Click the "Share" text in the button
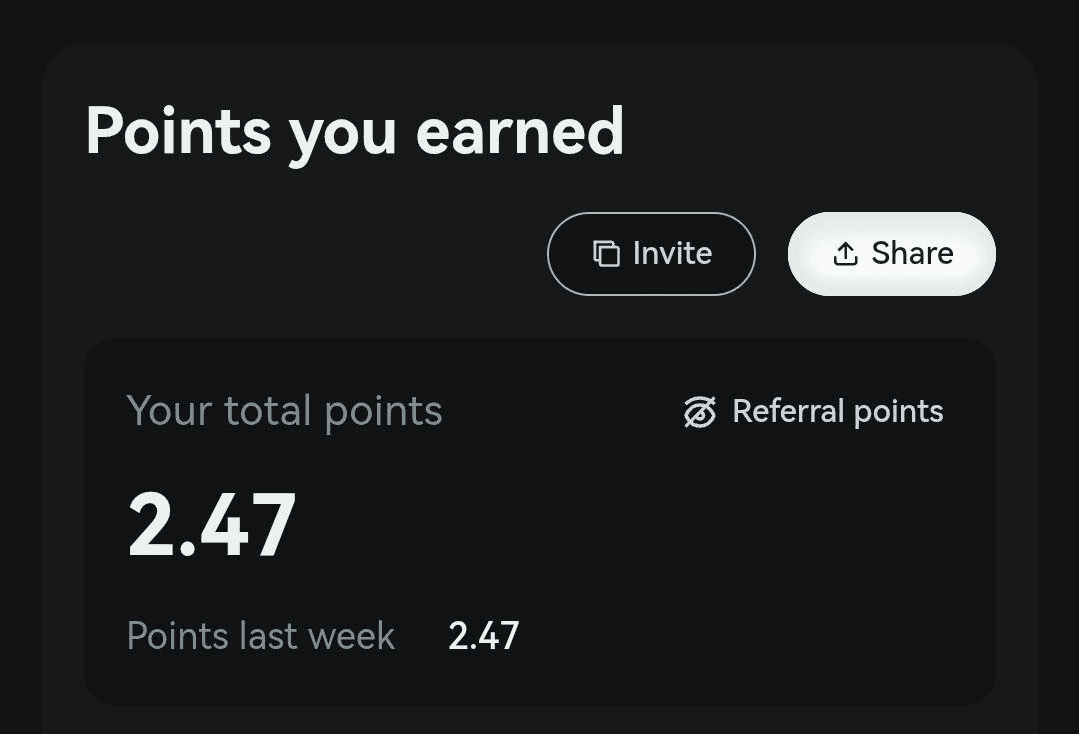The width and height of the screenshot is (1079, 734). click(x=912, y=254)
